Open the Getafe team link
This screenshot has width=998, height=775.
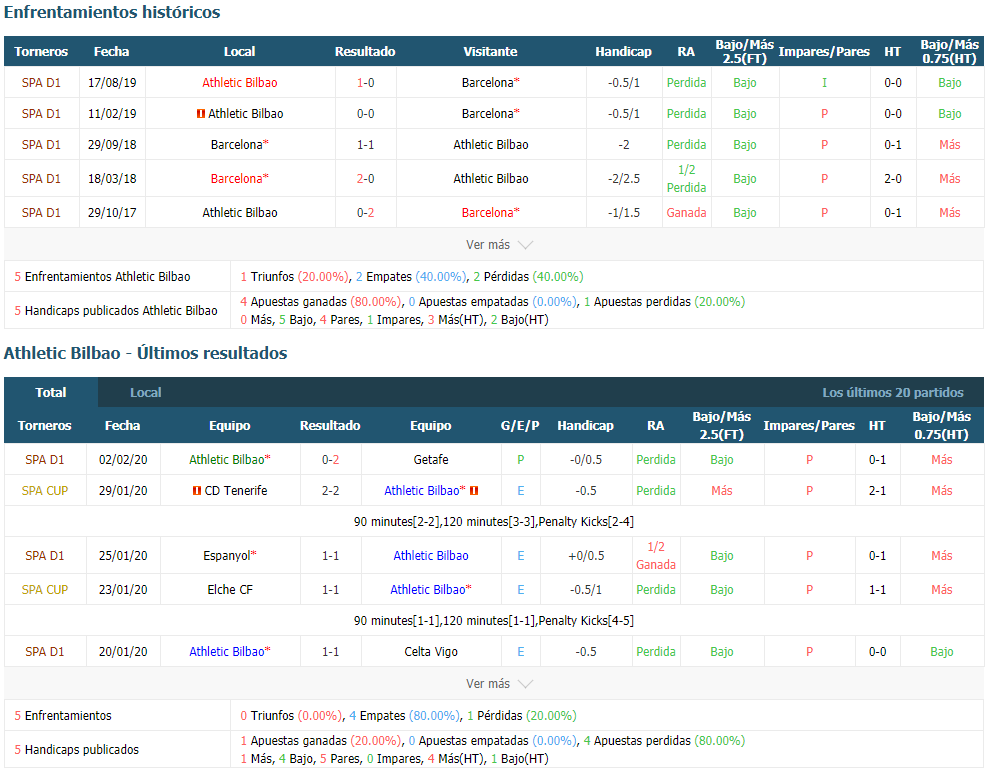click(x=431, y=460)
